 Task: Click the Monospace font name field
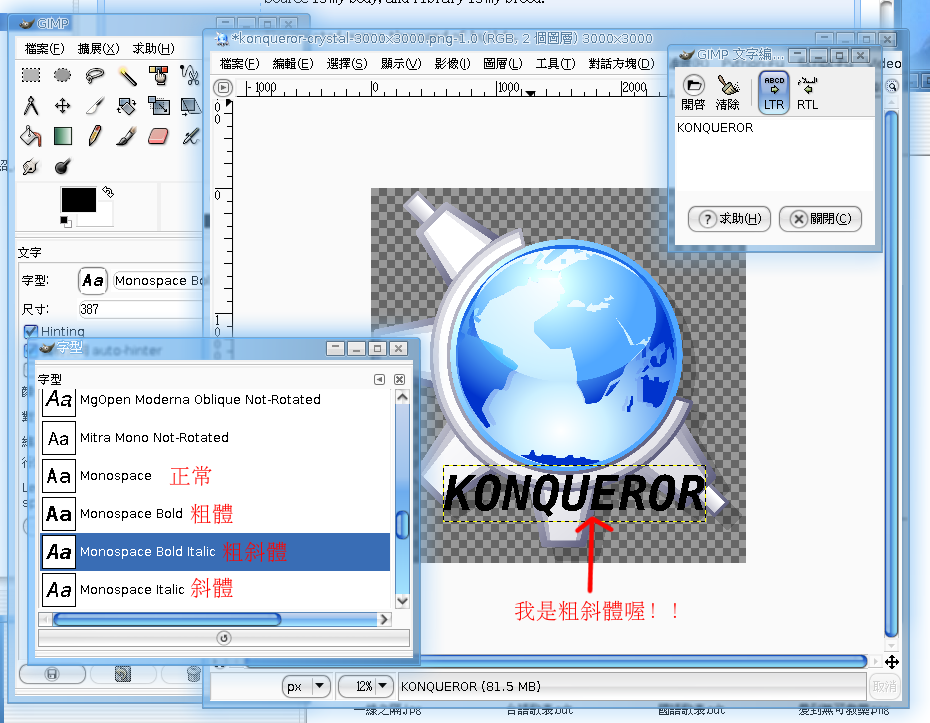pos(159,281)
